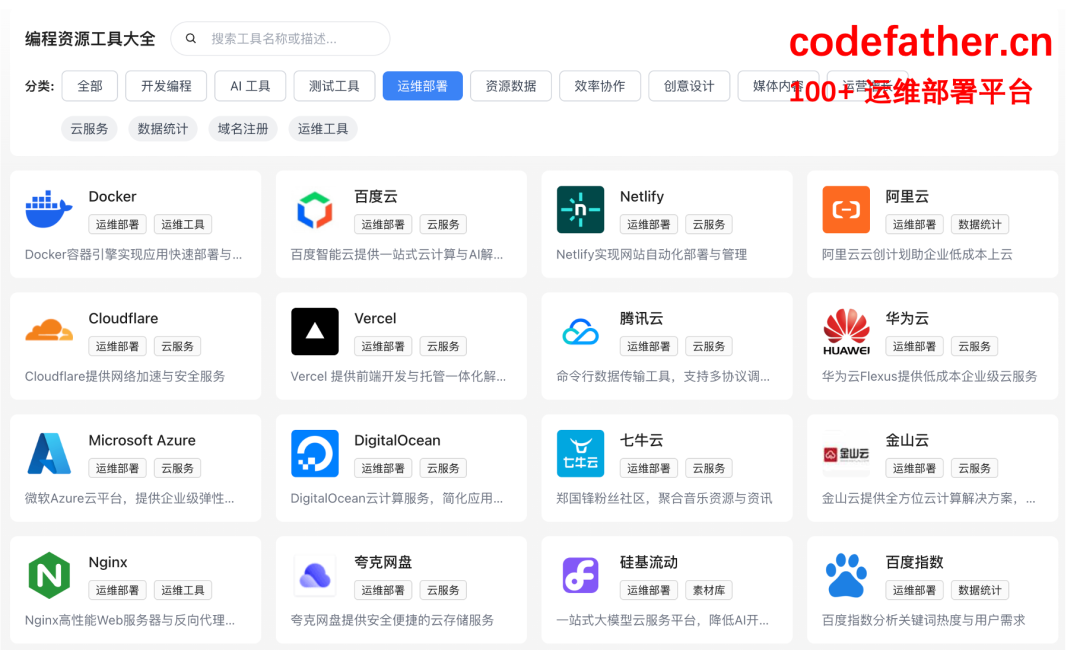Viewport: 1080px width, 650px height.
Task: Enable the 域名注册 filter
Action: coord(242,128)
